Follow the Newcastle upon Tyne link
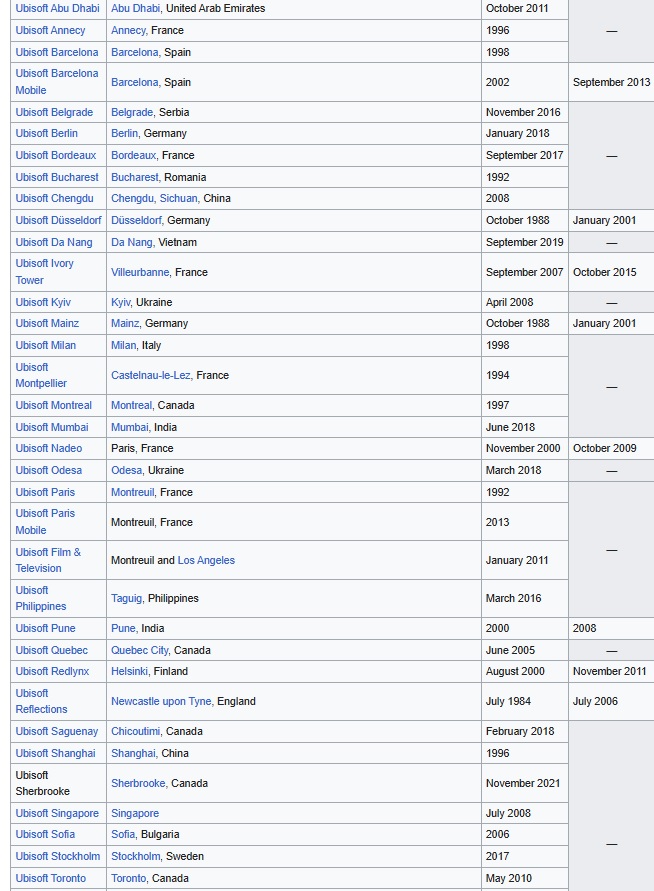This screenshot has width=654, height=891. pyautogui.click(x=161, y=701)
